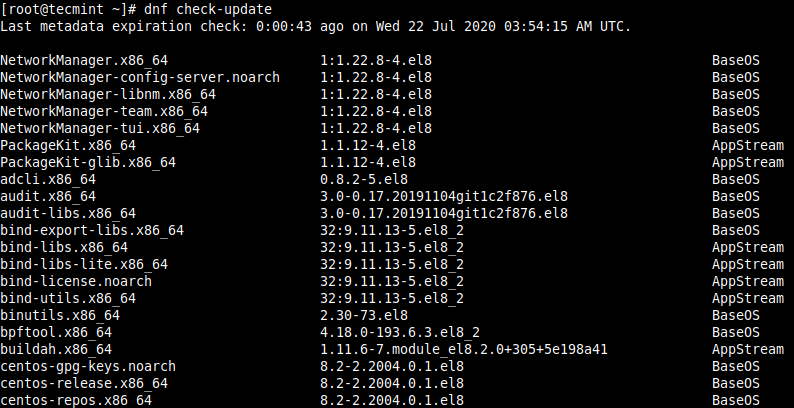794x408 pixels.
Task: Click BaseOS repo on NetworkManager.x86_64 row
Action: click(736, 61)
